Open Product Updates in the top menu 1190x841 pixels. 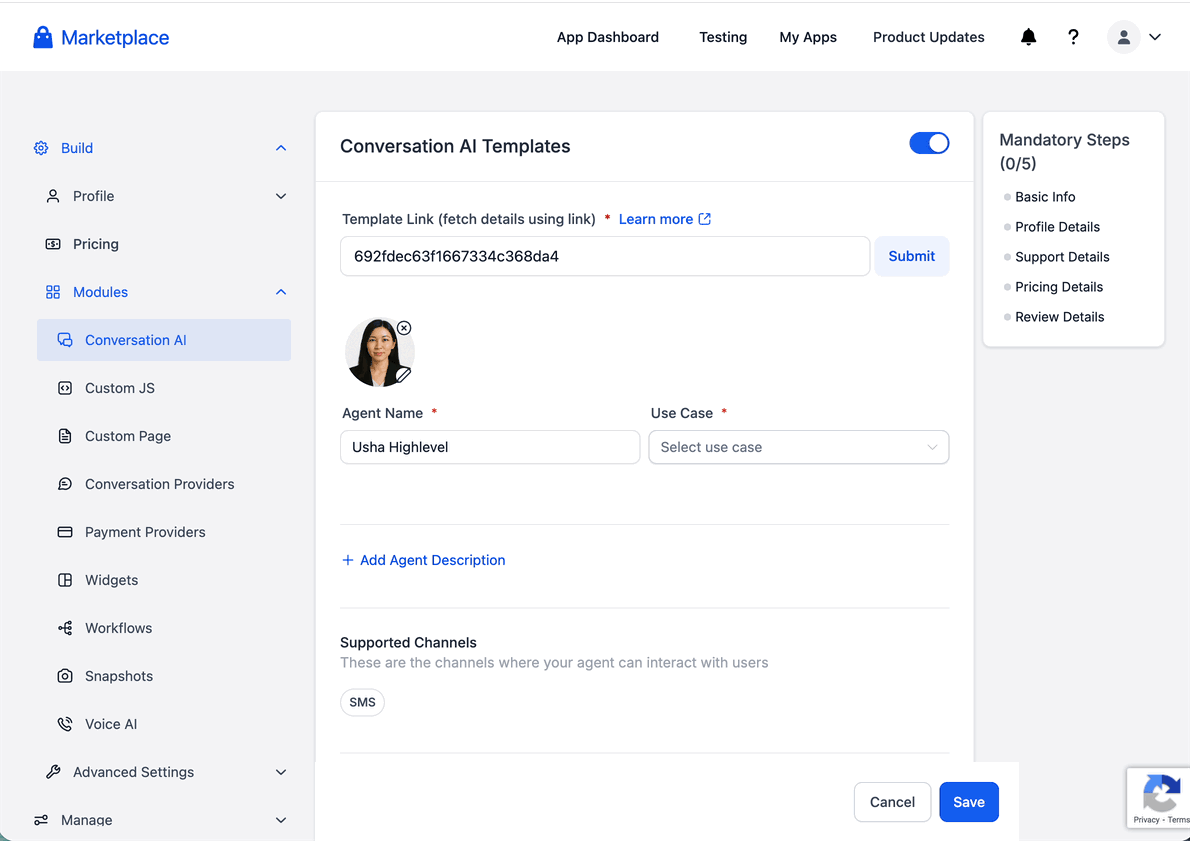tap(928, 37)
